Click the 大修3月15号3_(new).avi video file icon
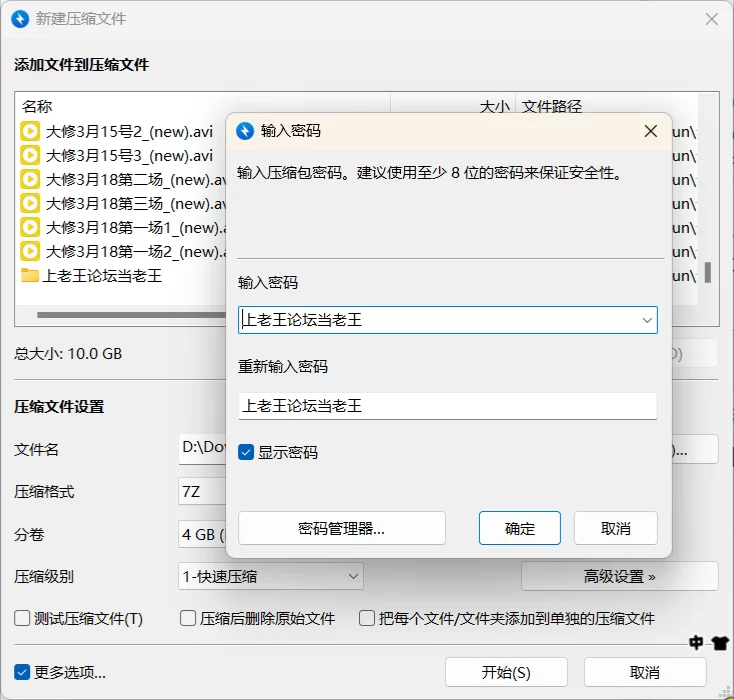Image resolution: width=734 pixels, height=700 pixels. (x=30, y=155)
